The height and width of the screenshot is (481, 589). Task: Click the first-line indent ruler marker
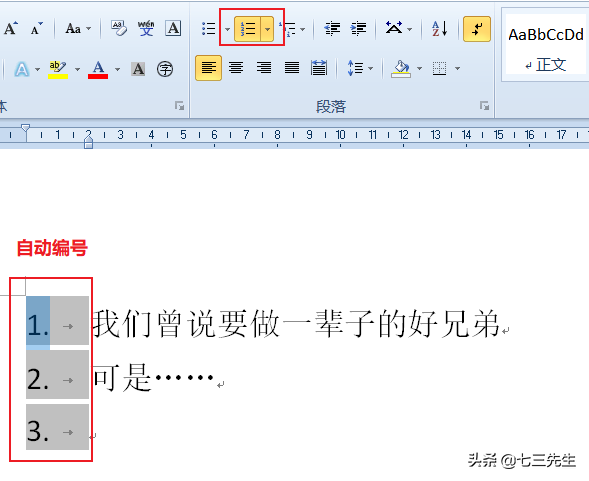pyautogui.click(x=25, y=128)
